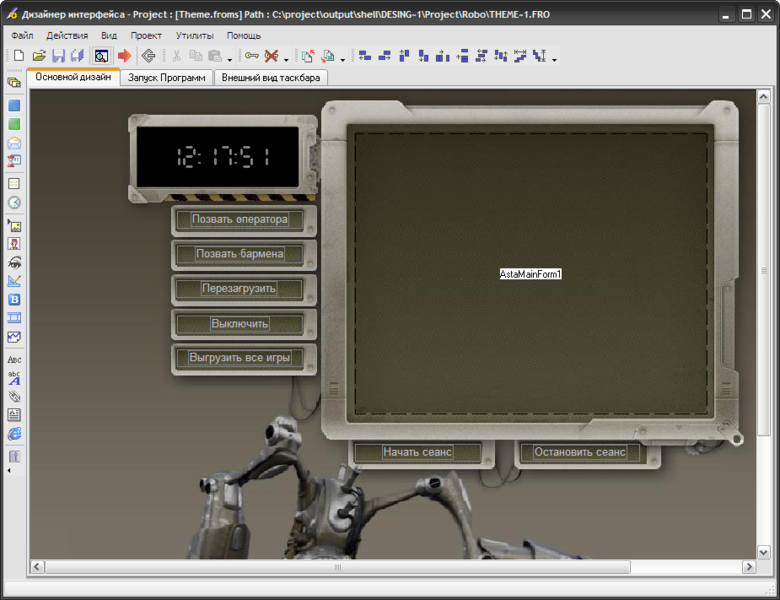The width and height of the screenshot is (780, 600).
Task: Click the horizontal scrollbar right arrow
Action: coord(749,567)
